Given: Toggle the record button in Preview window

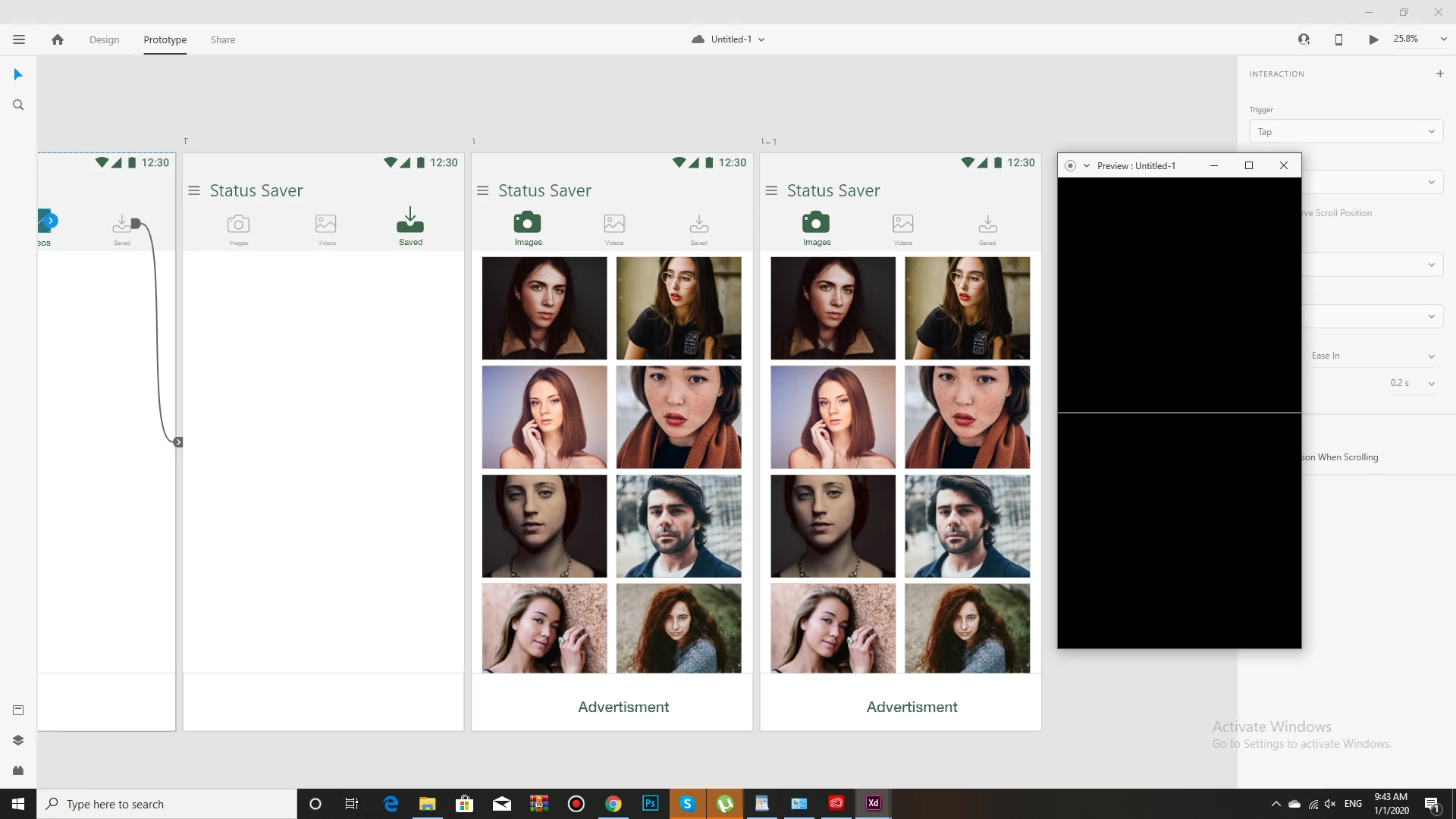Looking at the screenshot, I should [1070, 165].
